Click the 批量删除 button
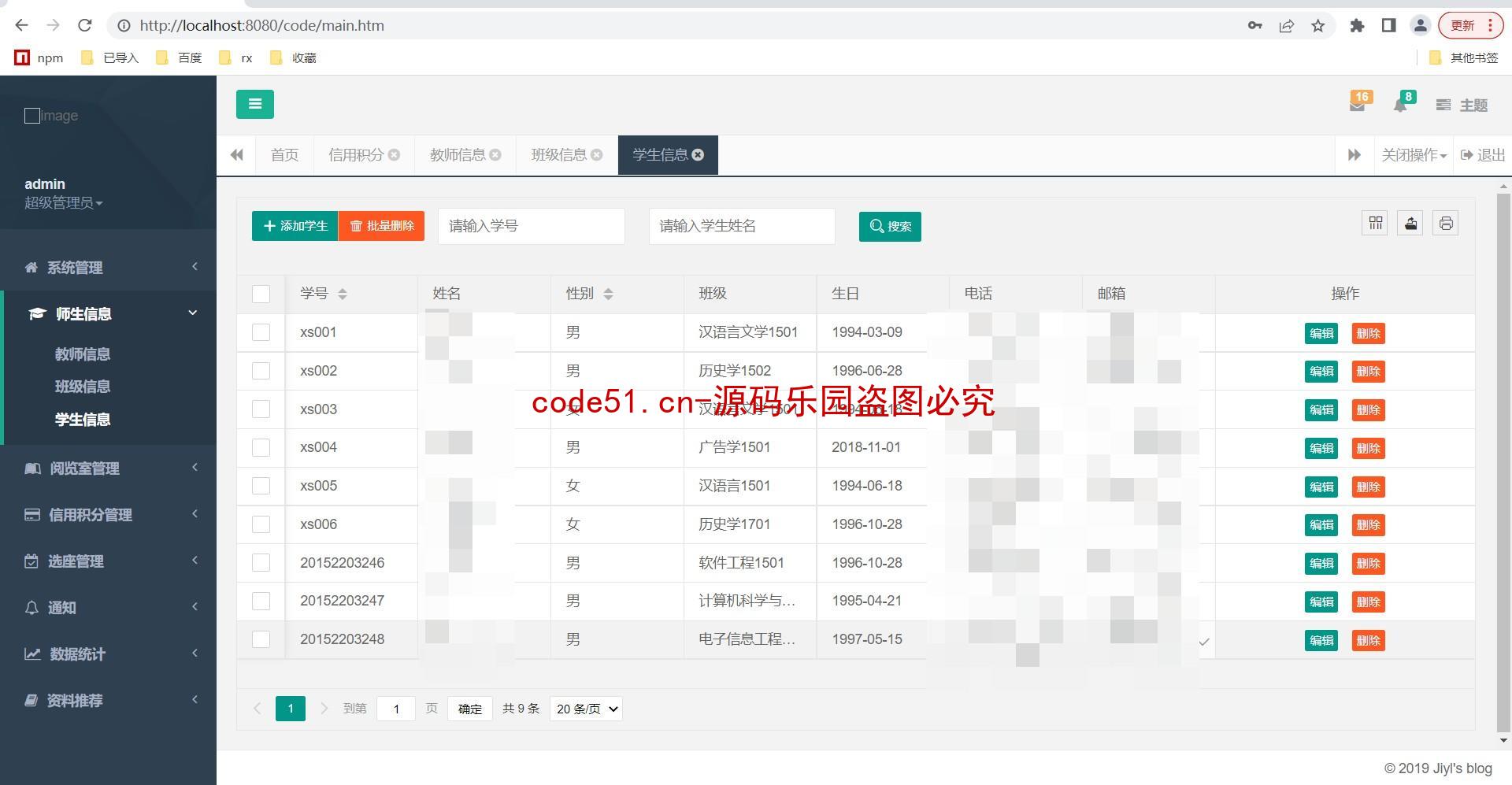1512x785 pixels. click(382, 226)
